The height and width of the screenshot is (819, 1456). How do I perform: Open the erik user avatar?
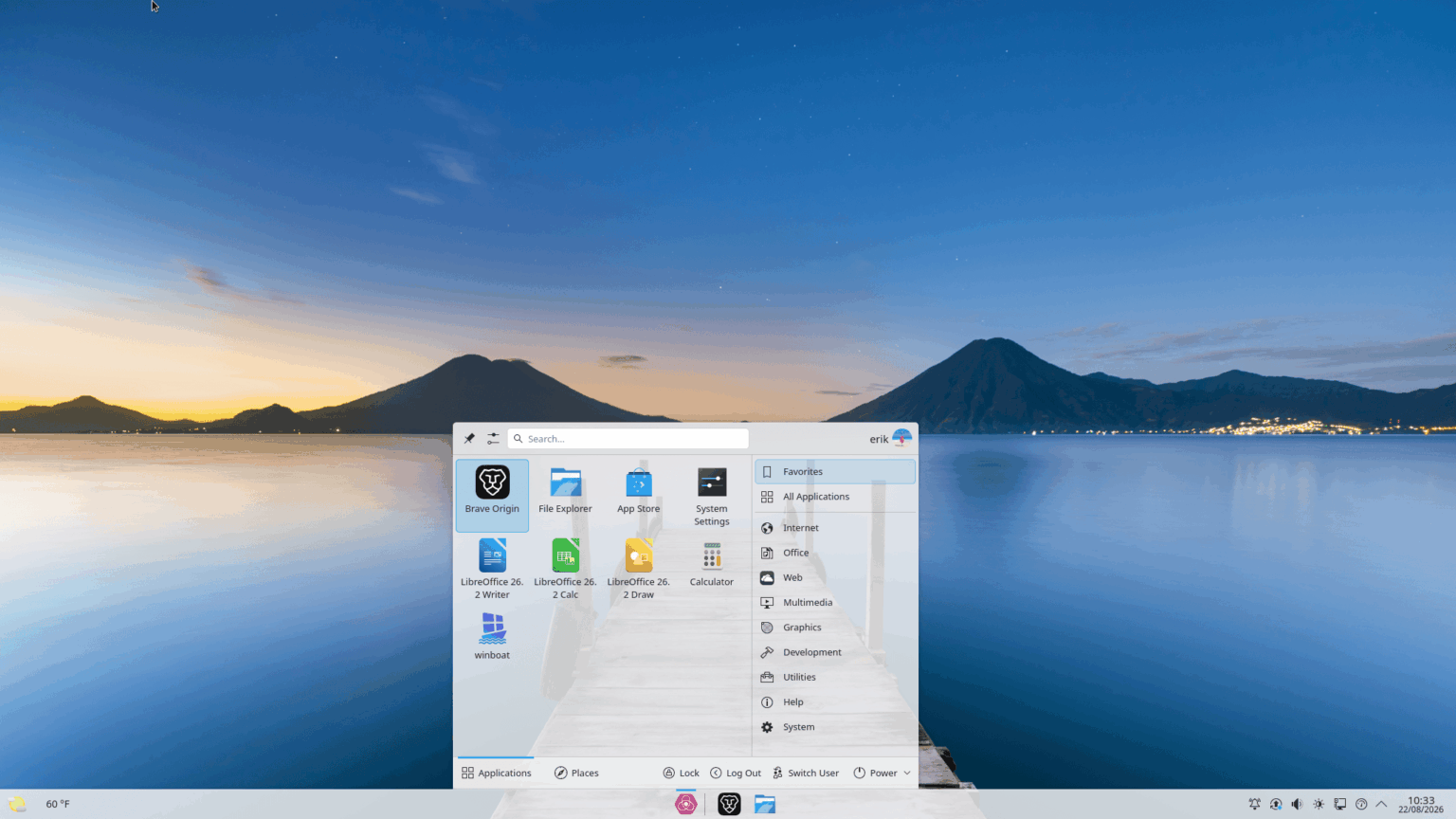[x=901, y=438]
